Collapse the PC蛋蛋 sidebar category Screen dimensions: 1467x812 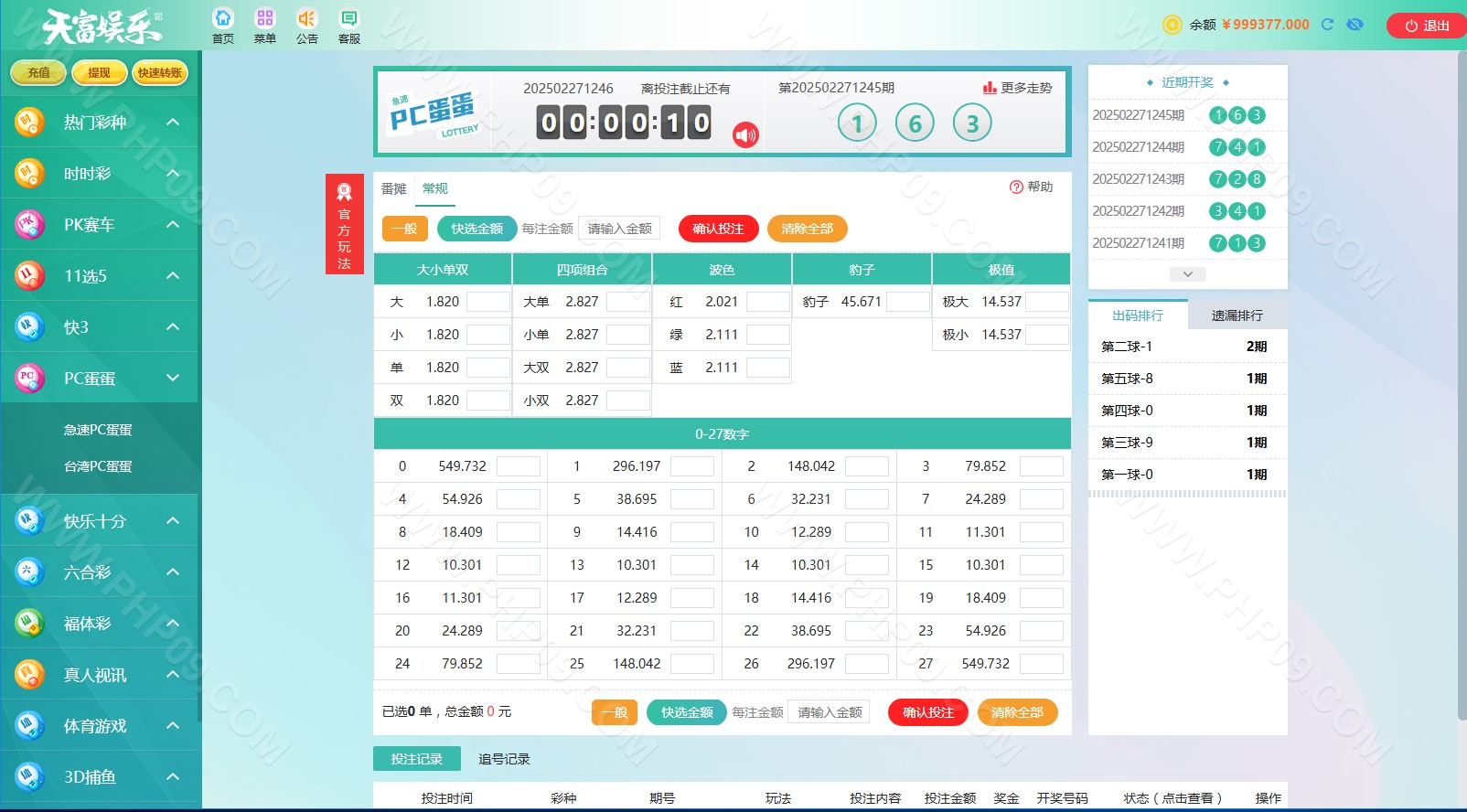pos(173,378)
